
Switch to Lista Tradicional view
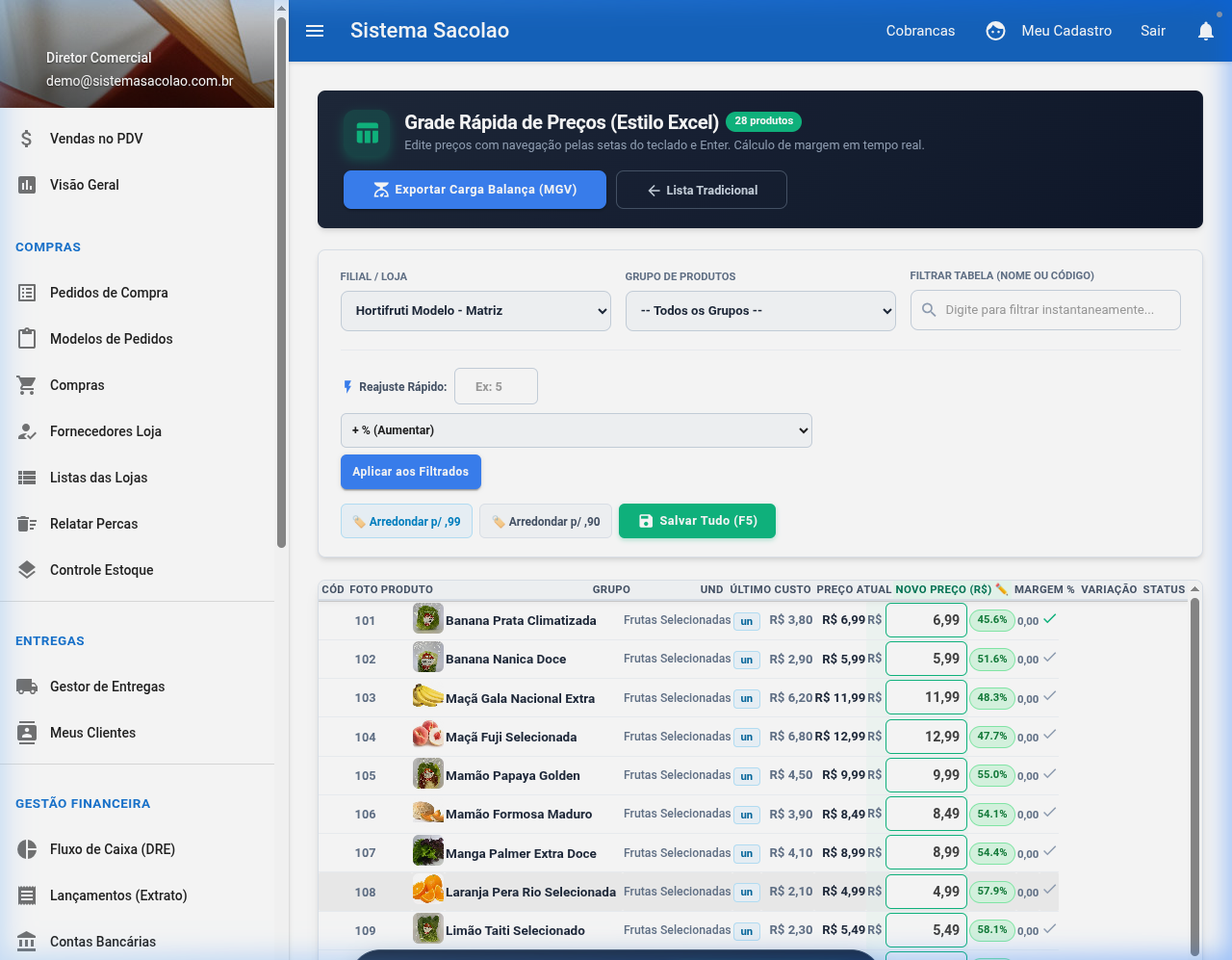click(x=702, y=190)
